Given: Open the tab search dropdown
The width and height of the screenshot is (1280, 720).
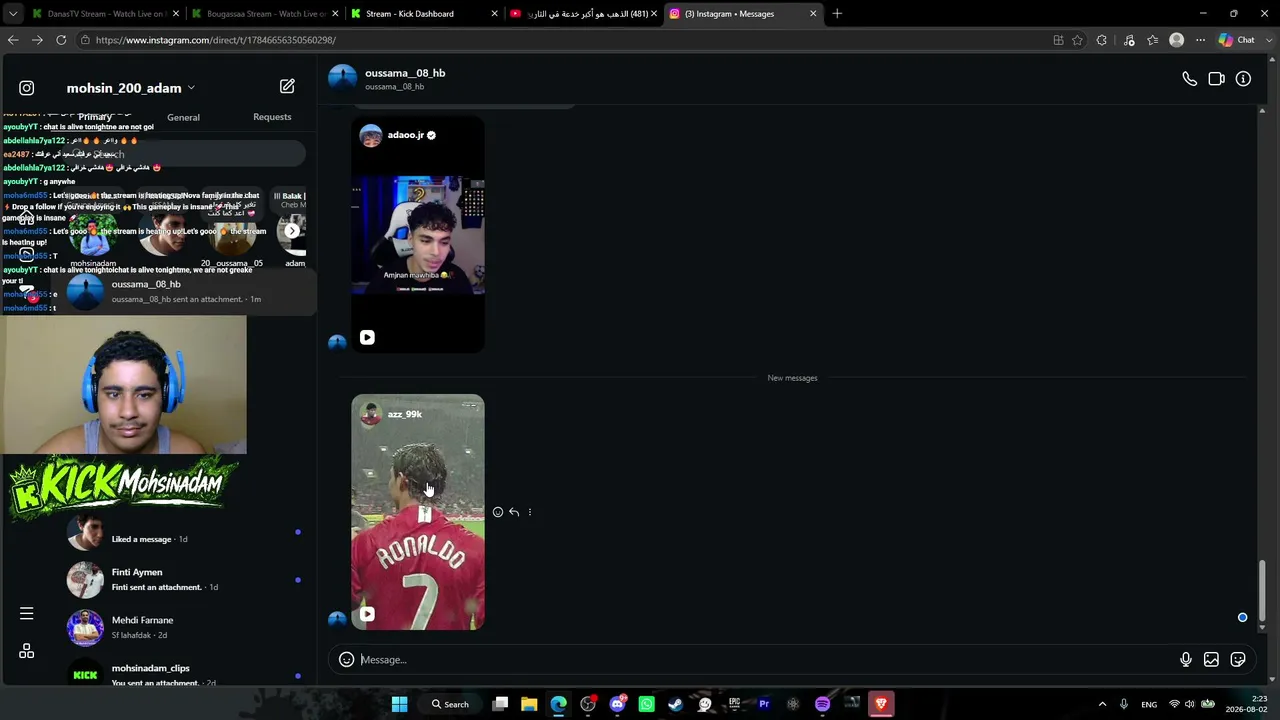Looking at the screenshot, I should click(13, 14).
